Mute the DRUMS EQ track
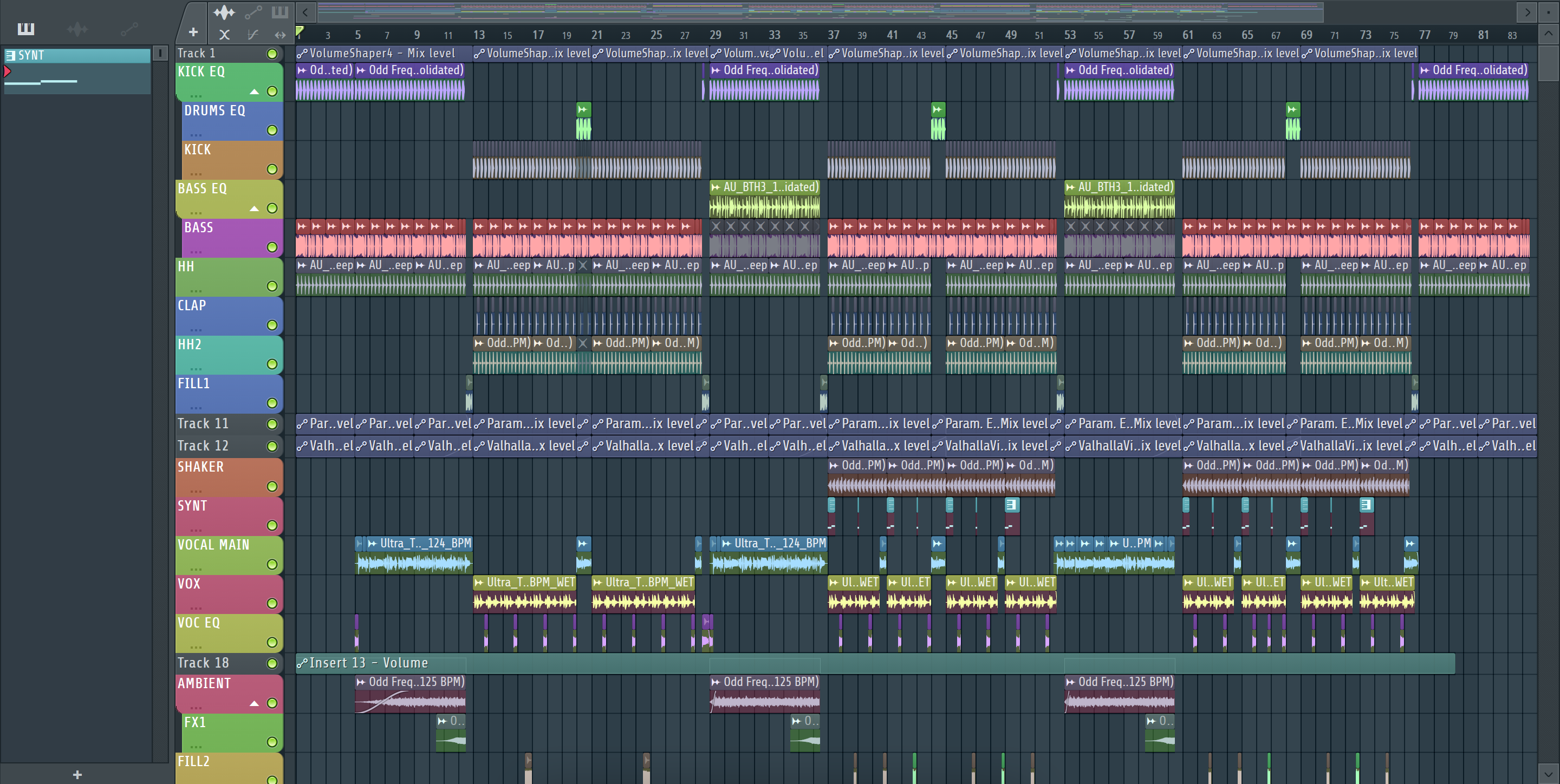1560x784 pixels. click(x=272, y=130)
